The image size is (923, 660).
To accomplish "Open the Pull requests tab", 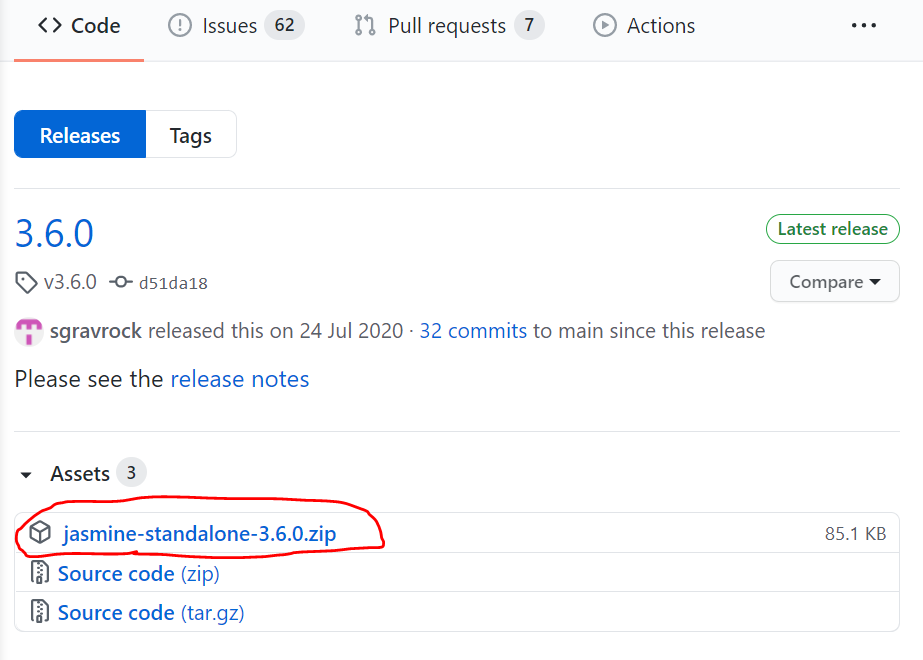I will pyautogui.click(x=449, y=26).
